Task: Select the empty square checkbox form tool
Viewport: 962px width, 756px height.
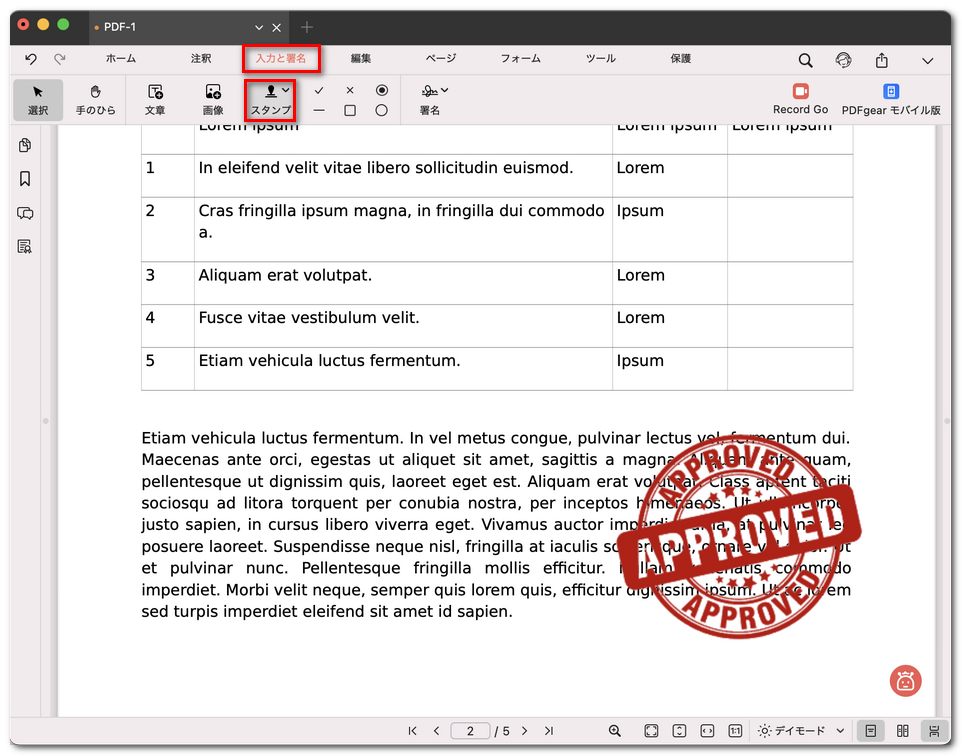Action: click(x=350, y=111)
